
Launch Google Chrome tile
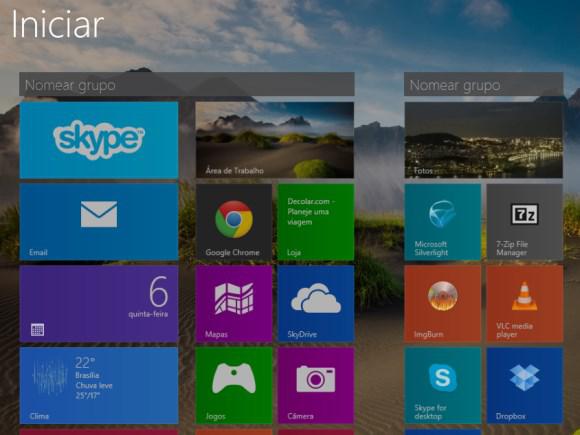(234, 222)
